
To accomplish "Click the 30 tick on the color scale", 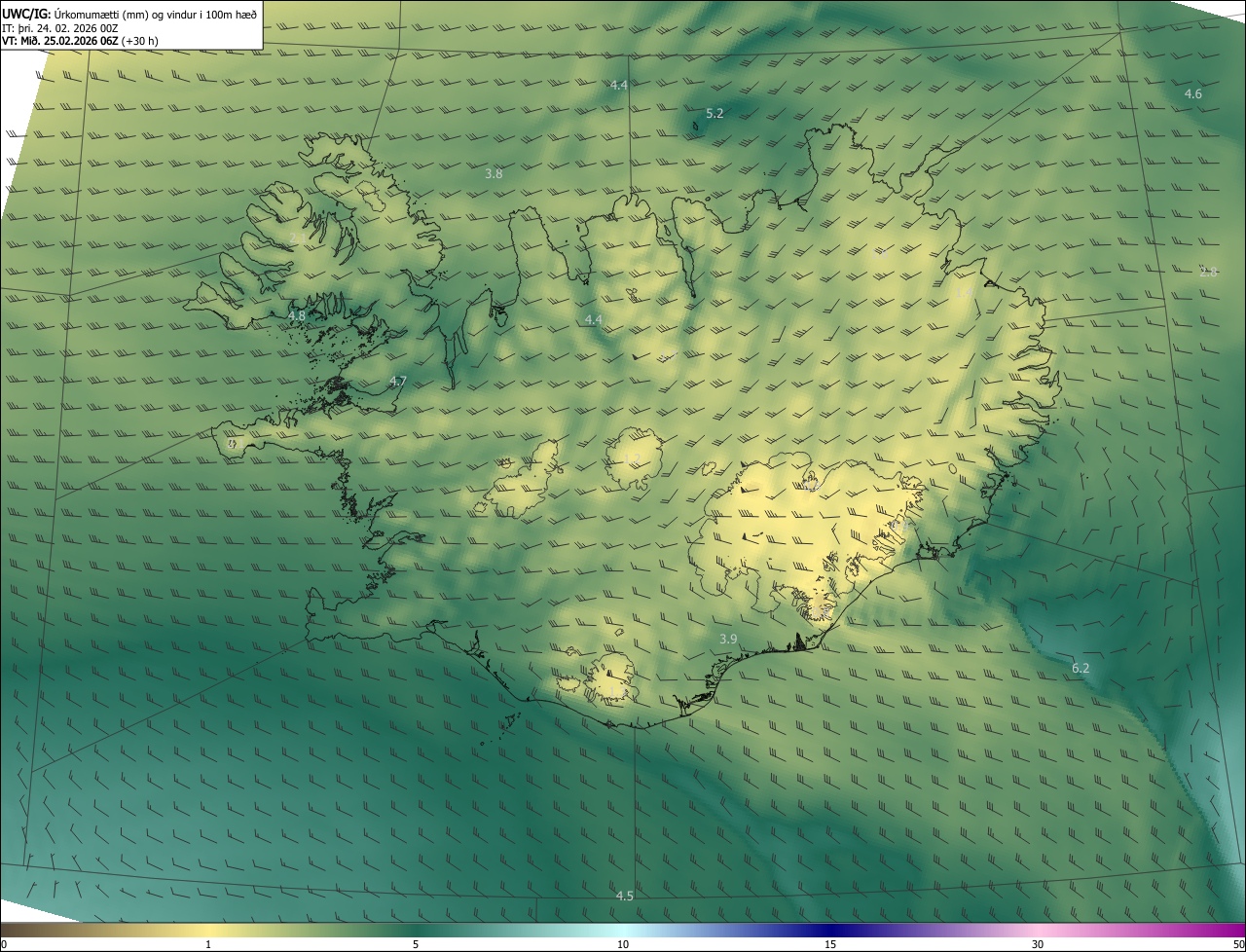I will click(x=1038, y=945).
